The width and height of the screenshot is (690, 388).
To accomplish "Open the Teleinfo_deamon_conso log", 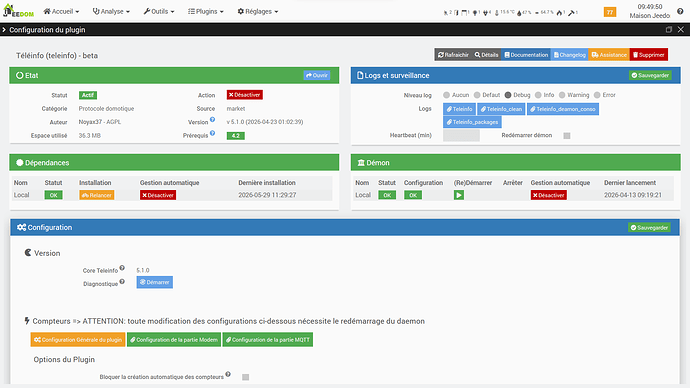I will tap(563, 109).
